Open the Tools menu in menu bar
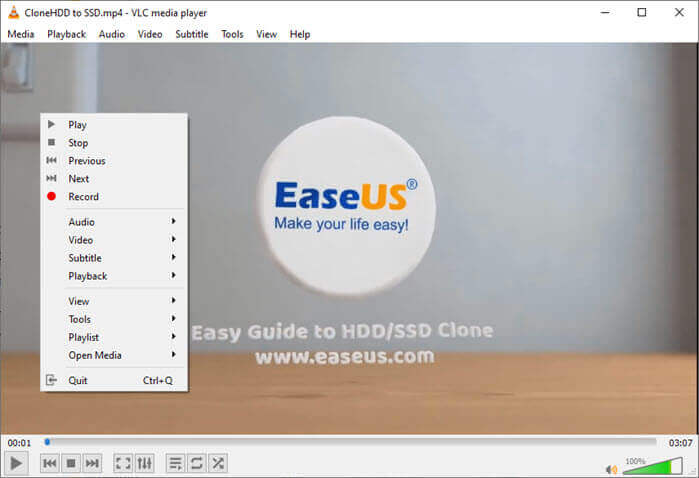The height and width of the screenshot is (478, 699). tap(232, 34)
